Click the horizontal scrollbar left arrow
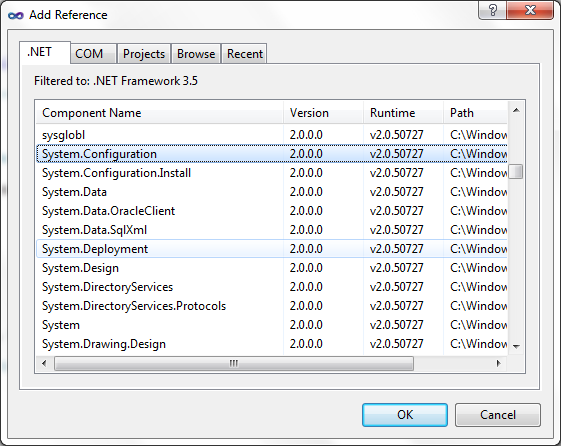 44,363
